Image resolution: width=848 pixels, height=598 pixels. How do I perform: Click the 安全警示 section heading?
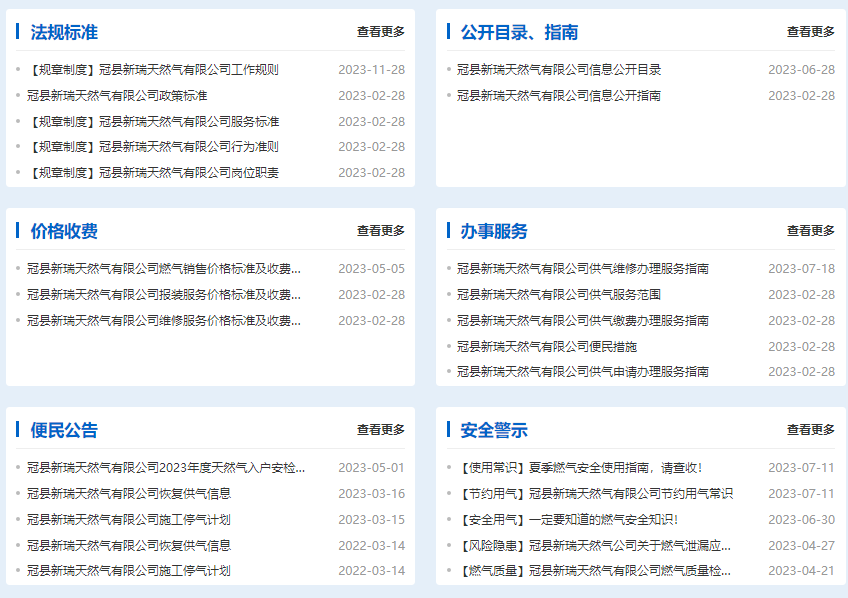[x=494, y=430]
